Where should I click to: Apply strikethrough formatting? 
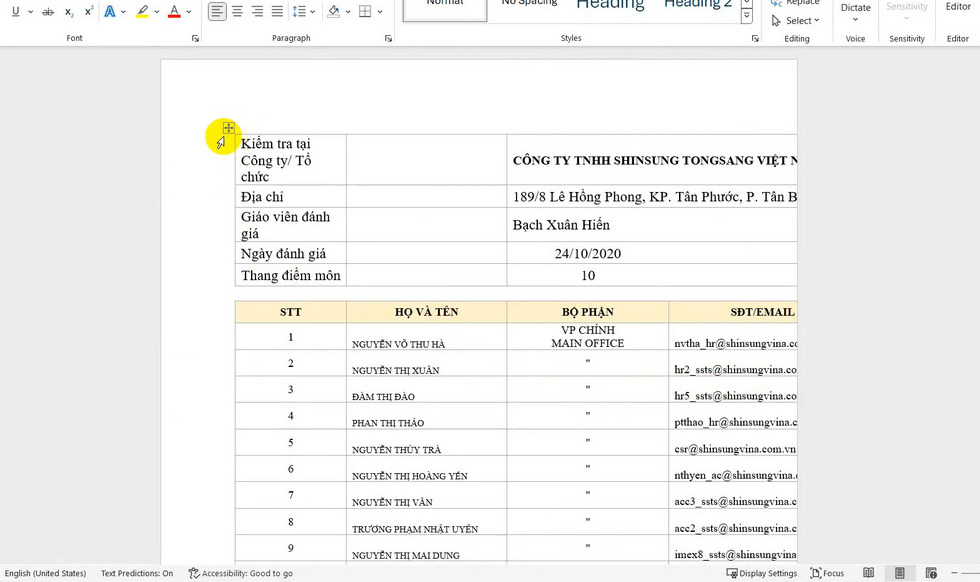47,12
